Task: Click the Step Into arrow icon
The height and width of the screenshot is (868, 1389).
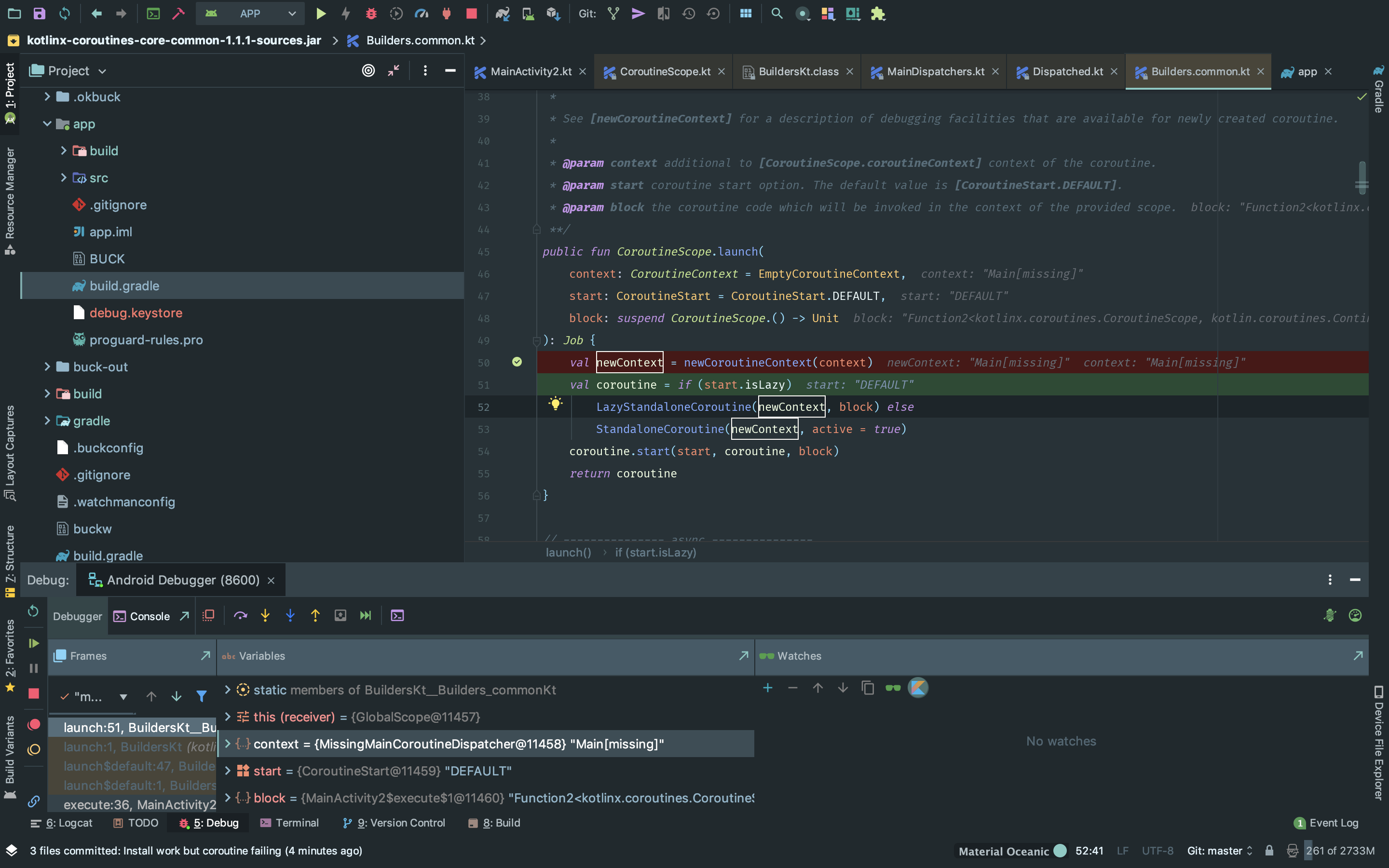Action: pos(265,615)
